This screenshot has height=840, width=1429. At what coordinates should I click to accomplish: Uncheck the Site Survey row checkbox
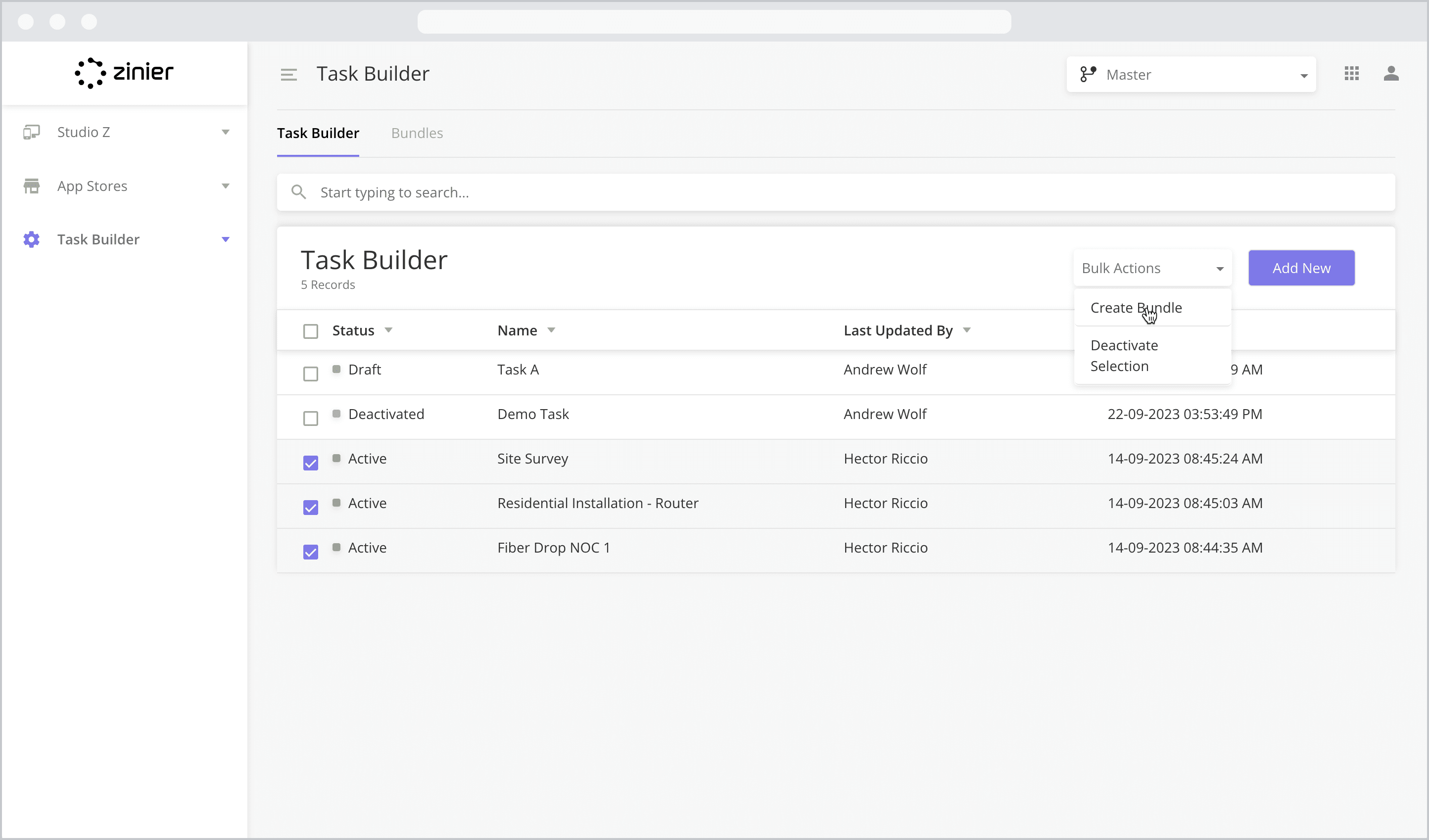point(310,463)
